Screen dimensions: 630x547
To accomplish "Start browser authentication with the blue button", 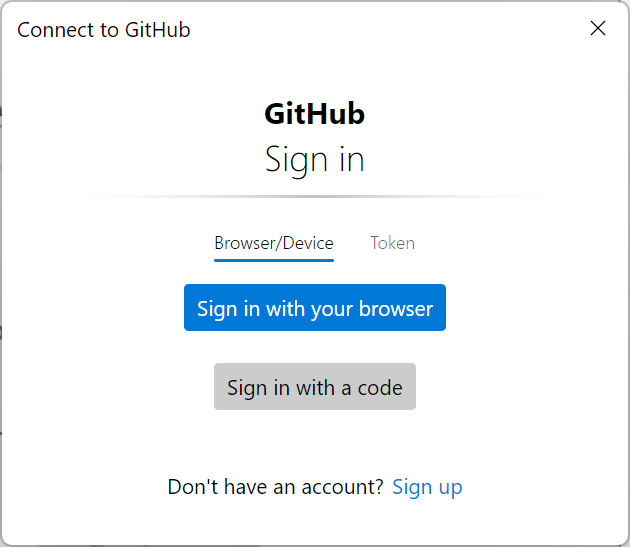I will coord(315,308).
